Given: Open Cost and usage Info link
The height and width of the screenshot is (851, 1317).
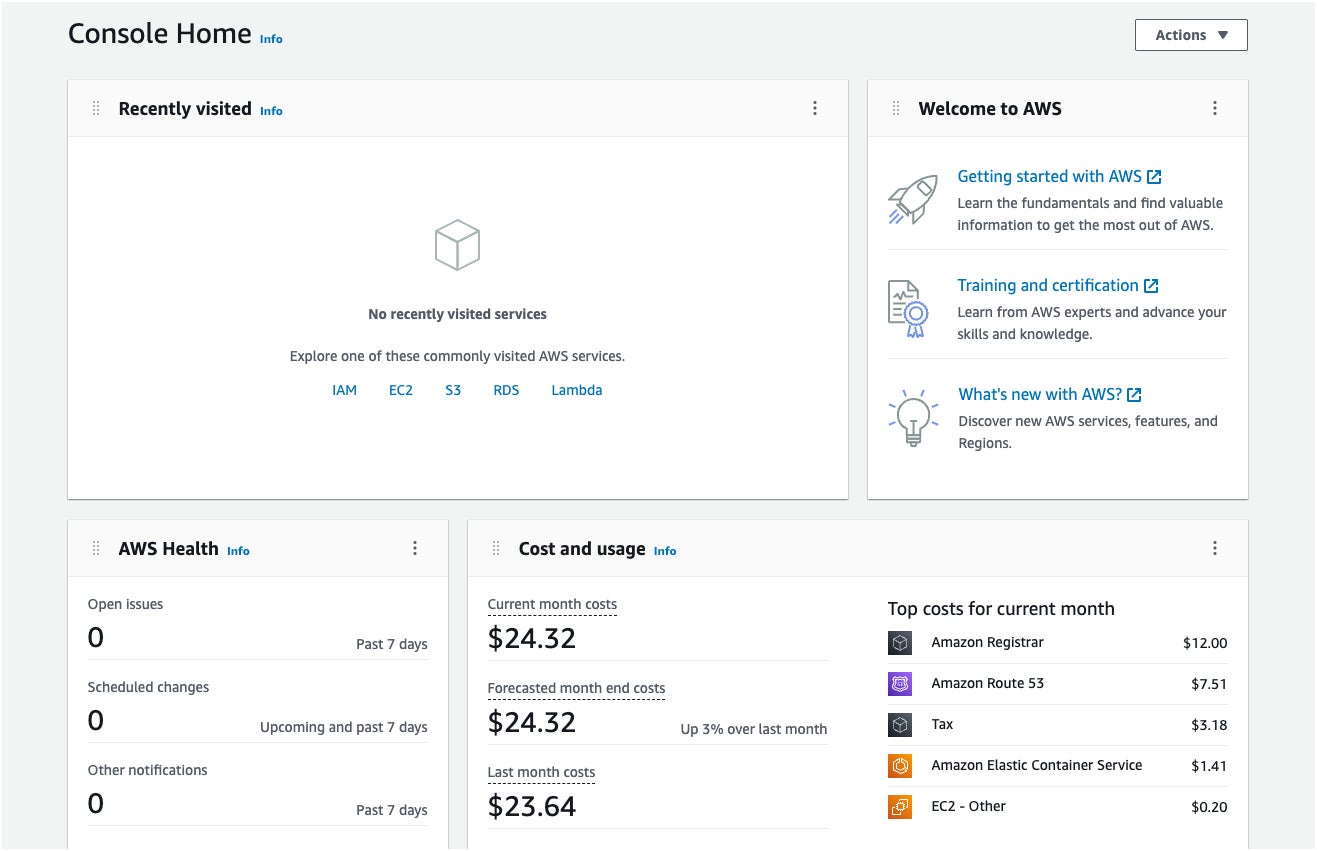Looking at the screenshot, I should (665, 551).
